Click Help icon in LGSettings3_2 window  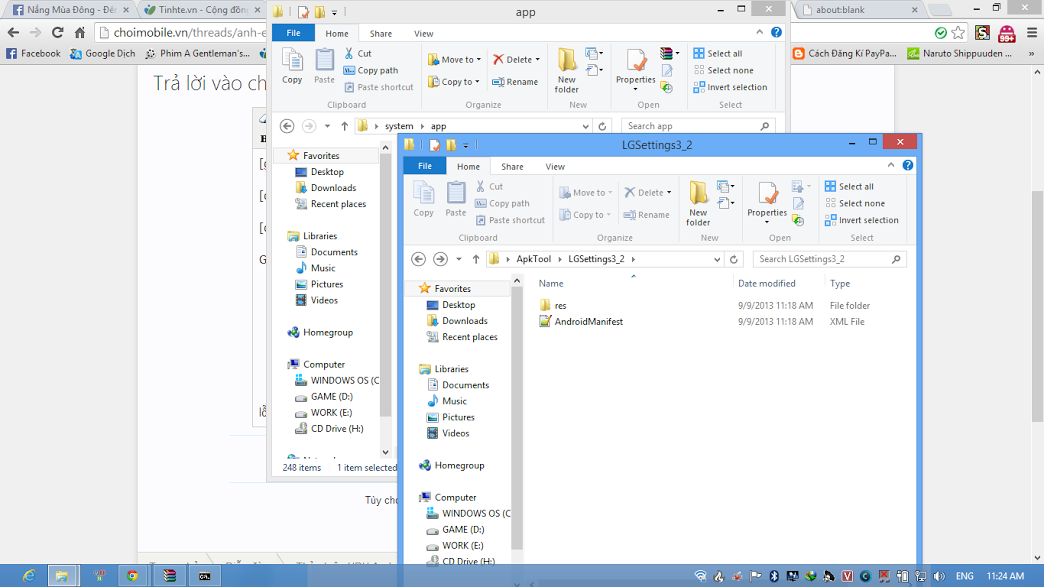908,165
